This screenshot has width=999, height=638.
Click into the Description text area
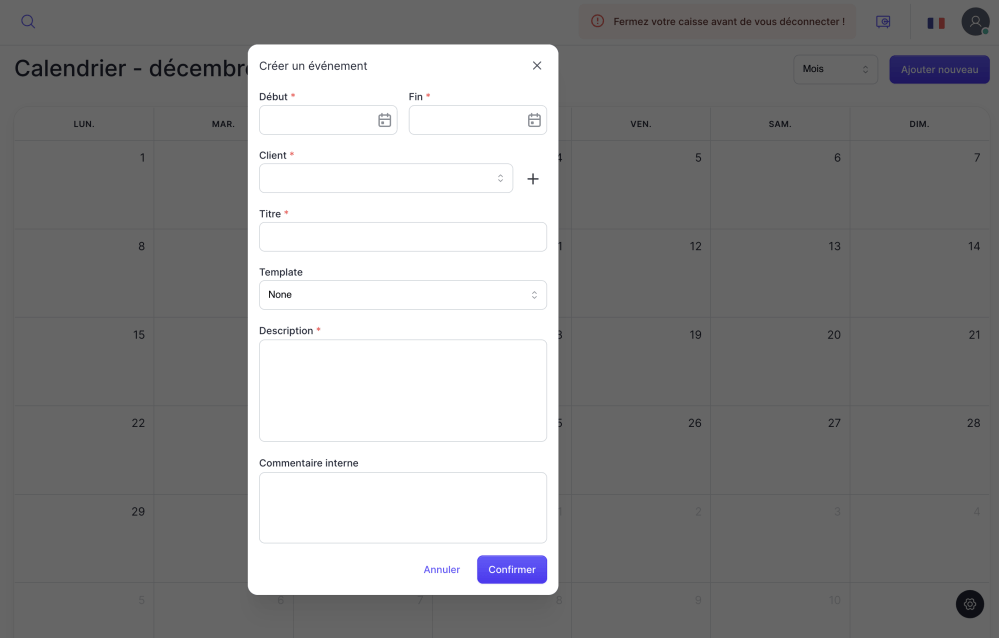(x=402, y=390)
